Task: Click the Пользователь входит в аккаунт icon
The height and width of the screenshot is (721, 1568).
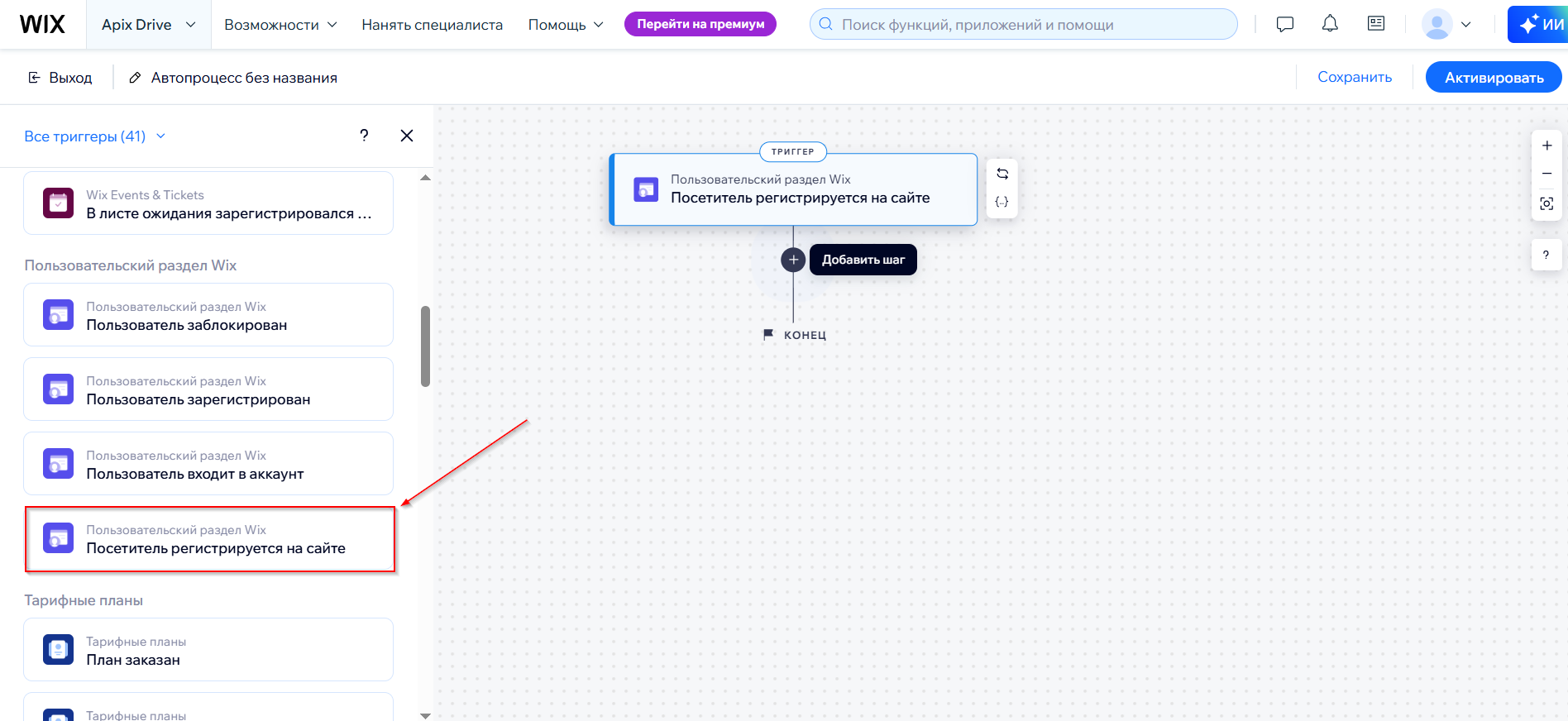Action: click(59, 464)
